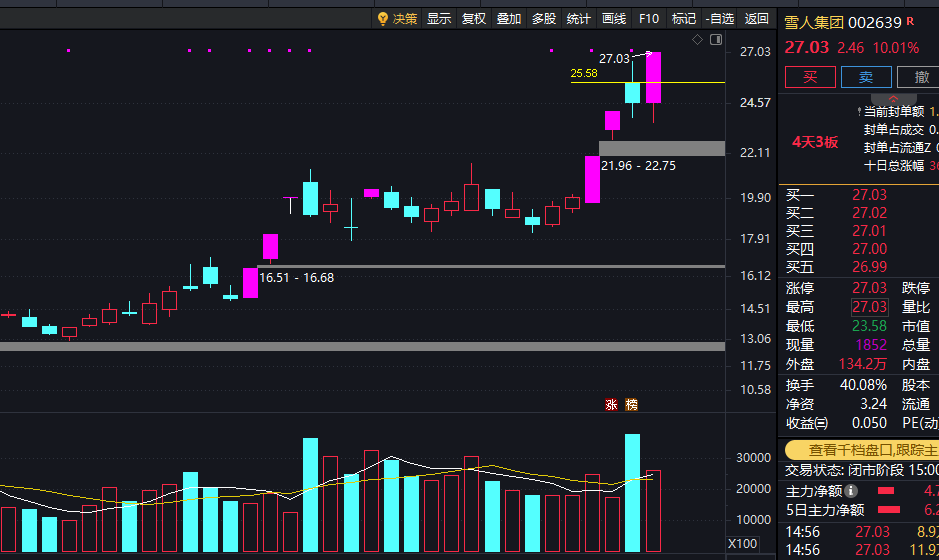Toggle the side panel layout icon
Viewport: 939px width, 560px height.
coord(716,40)
